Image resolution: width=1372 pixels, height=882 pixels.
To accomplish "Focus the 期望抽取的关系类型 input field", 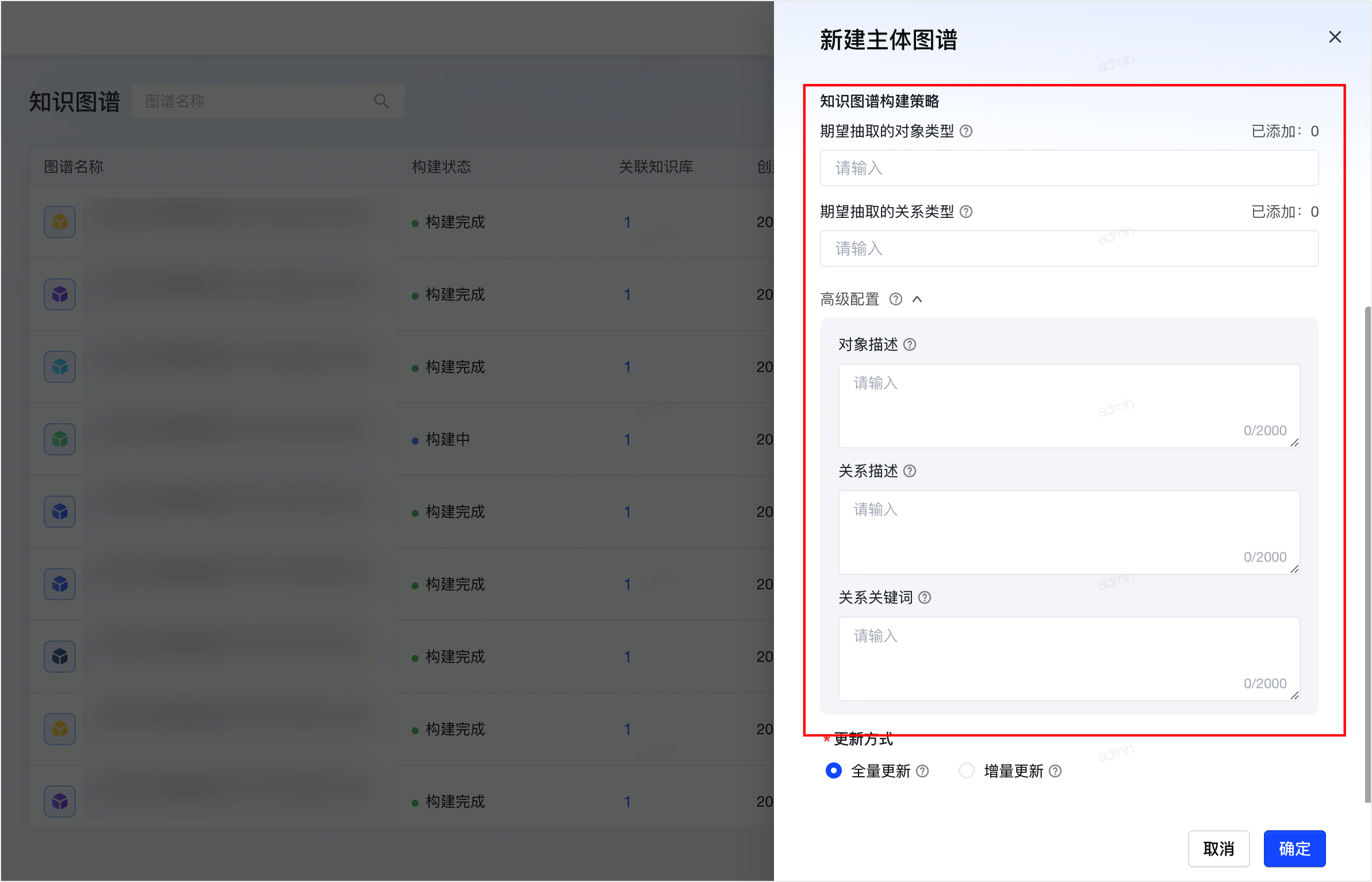I will pyautogui.click(x=1069, y=248).
